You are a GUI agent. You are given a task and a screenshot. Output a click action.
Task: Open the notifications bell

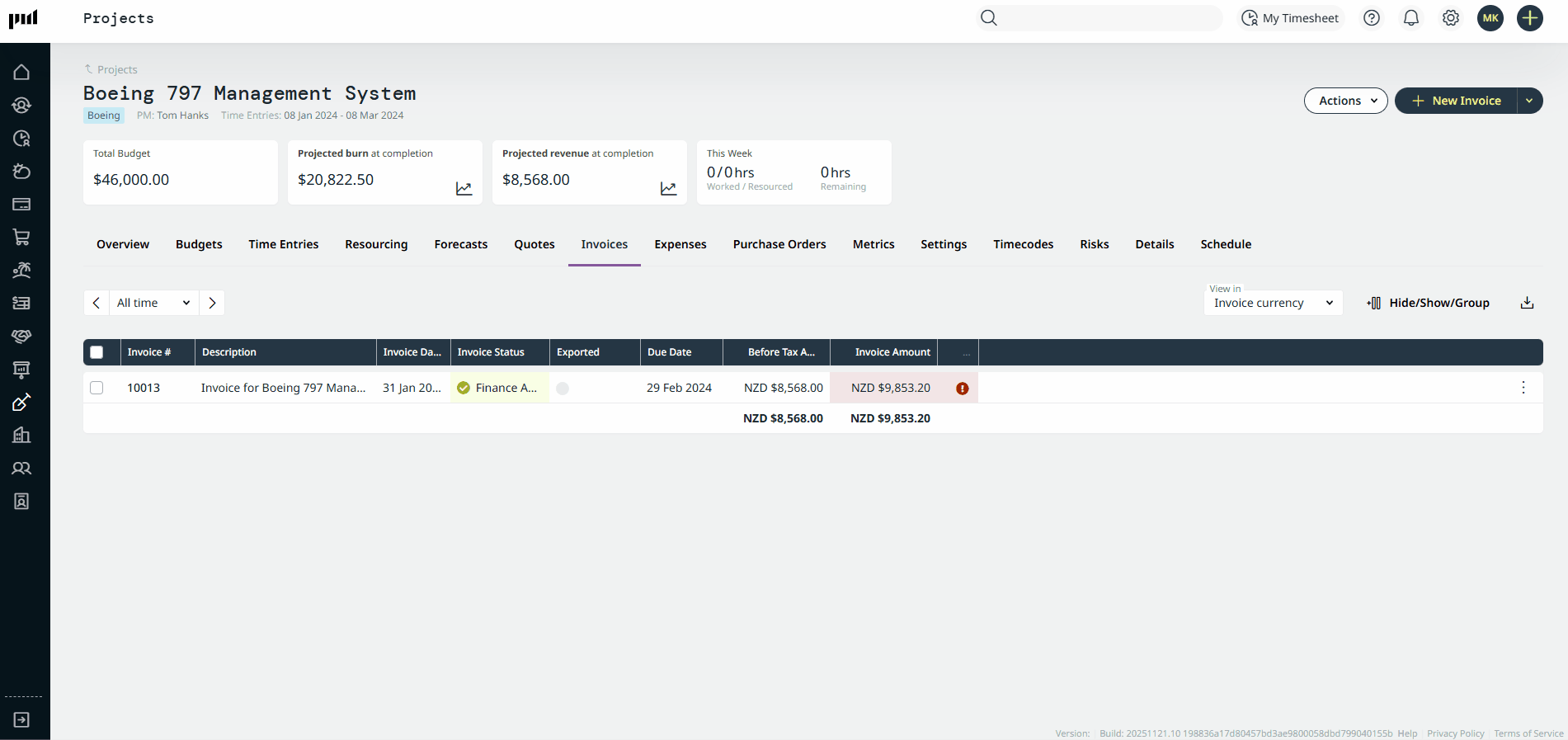tap(1411, 18)
